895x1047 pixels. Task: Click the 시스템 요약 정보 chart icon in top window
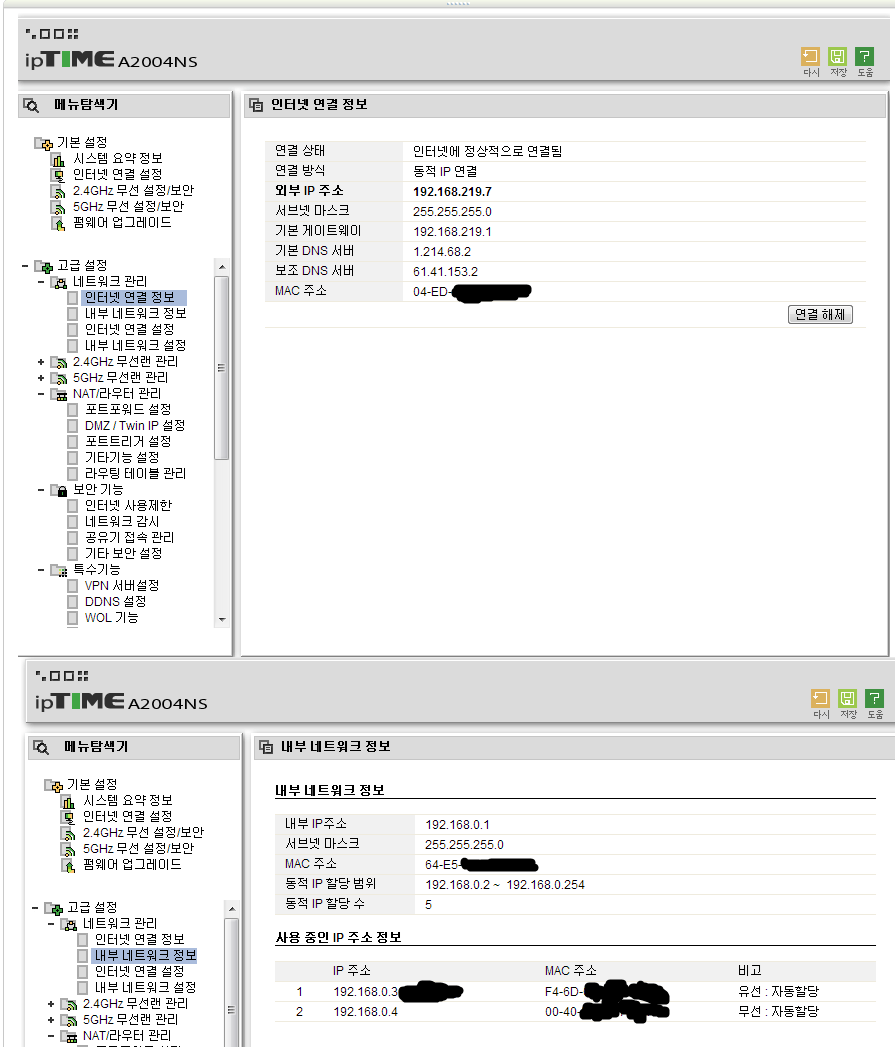point(59,159)
